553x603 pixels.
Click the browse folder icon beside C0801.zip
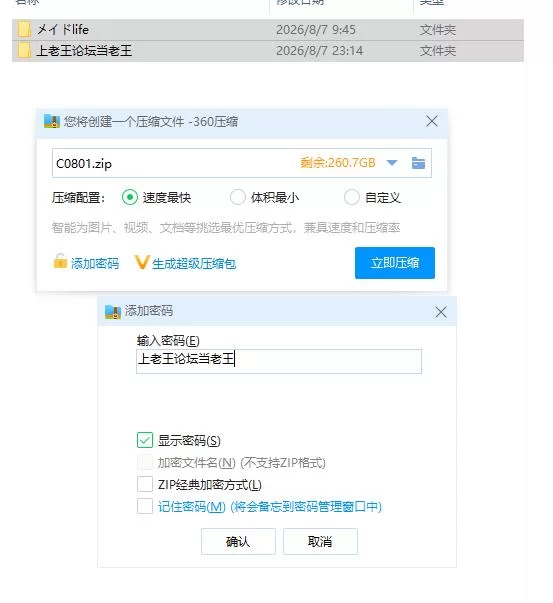[418, 163]
